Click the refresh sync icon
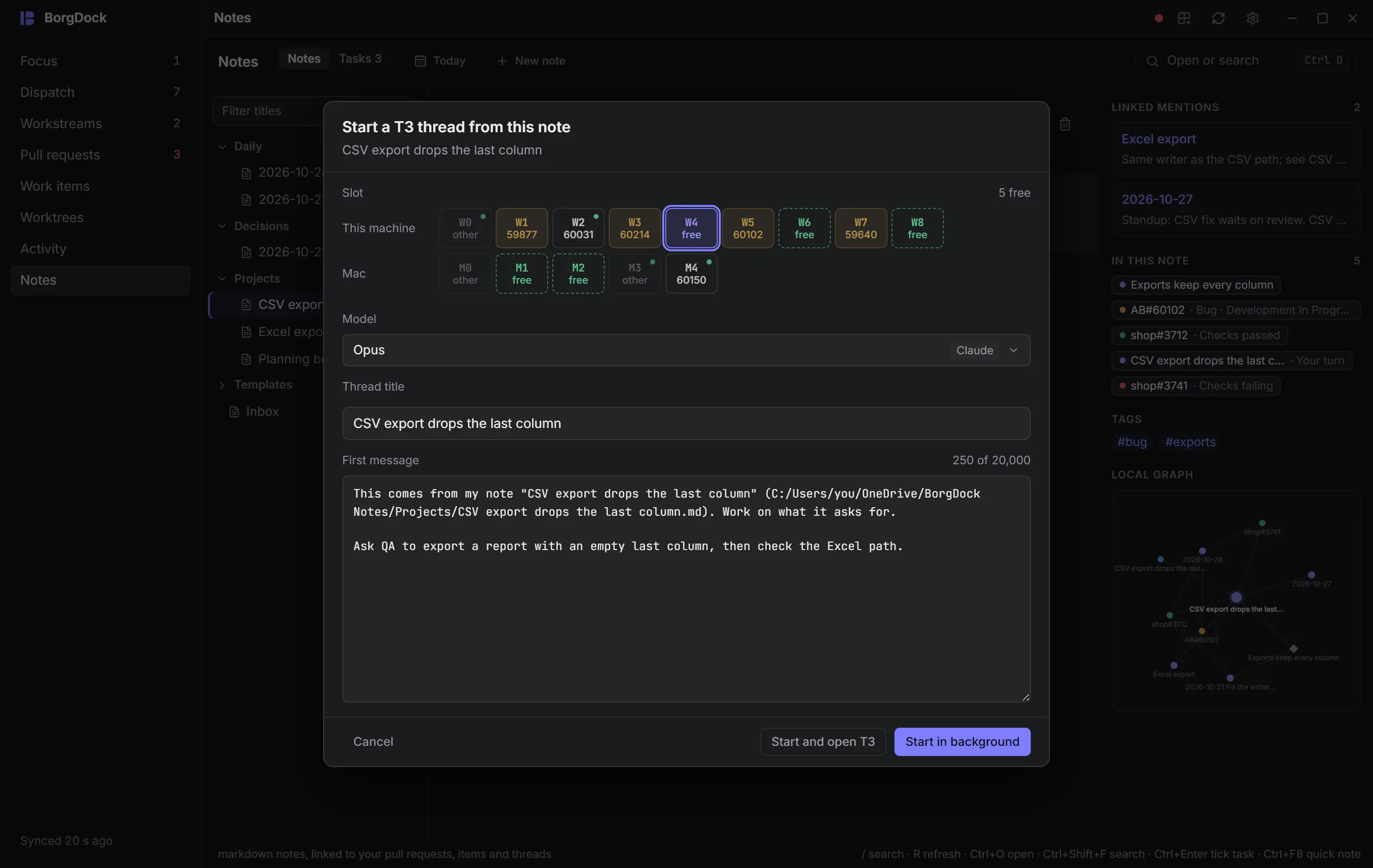Image resolution: width=1373 pixels, height=868 pixels. [x=1219, y=18]
